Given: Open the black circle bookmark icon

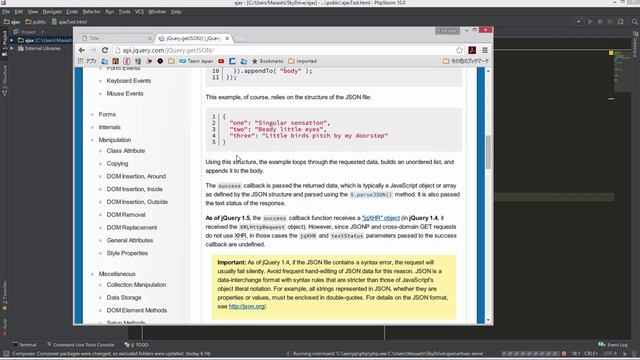Looking at the screenshot, I should [160, 61].
